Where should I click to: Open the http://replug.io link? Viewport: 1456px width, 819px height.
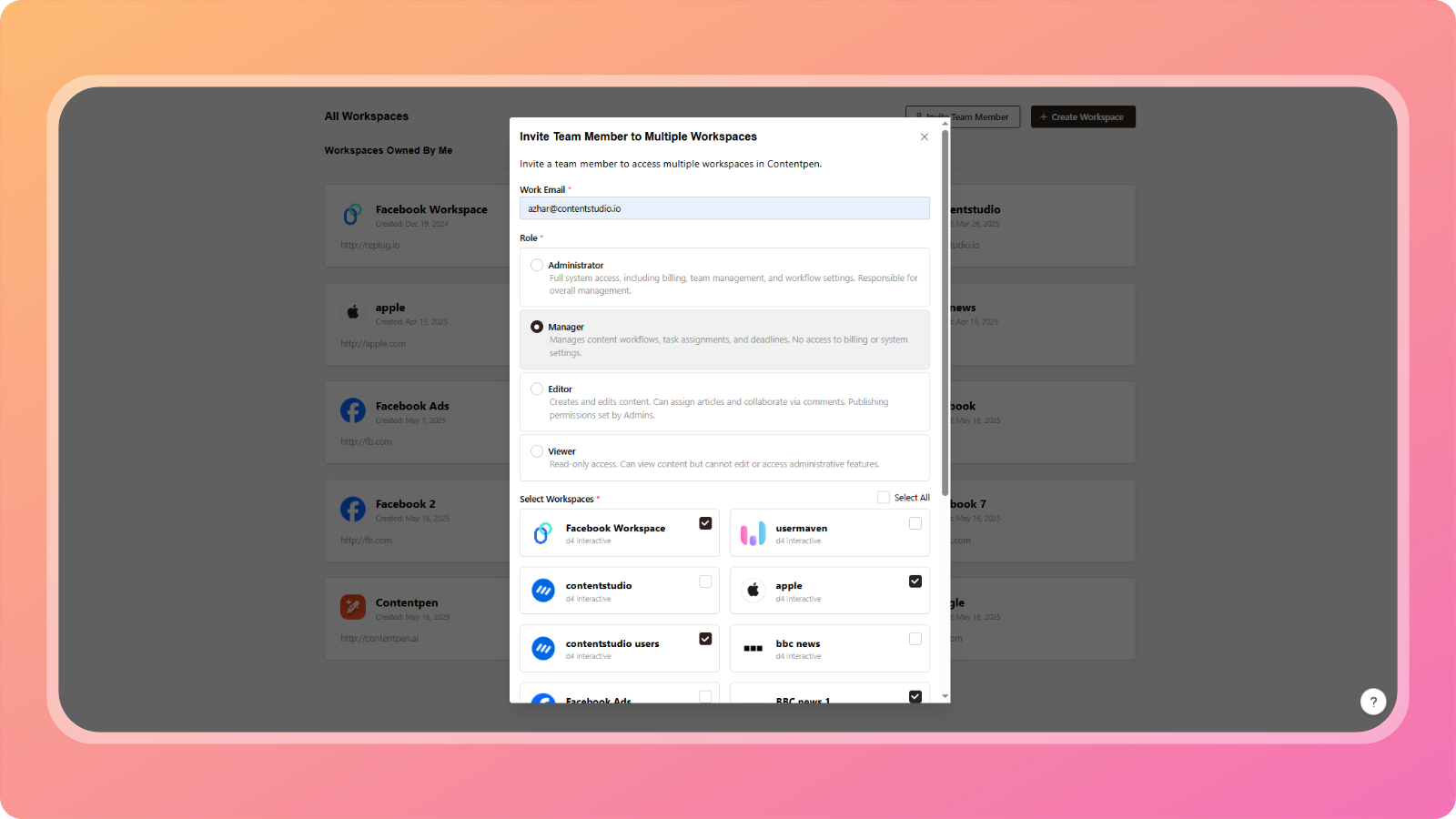(x=370, y=246)
